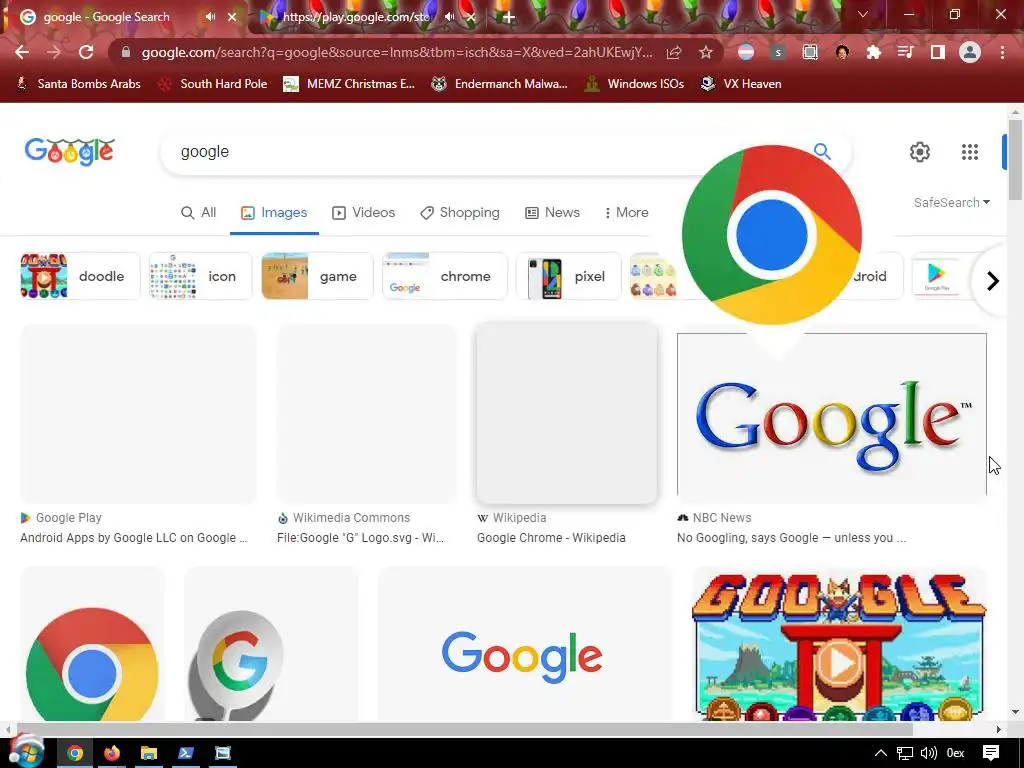Switch to the All results tab
Screen dimensions: 1024x768
click(x=199, y=213)
